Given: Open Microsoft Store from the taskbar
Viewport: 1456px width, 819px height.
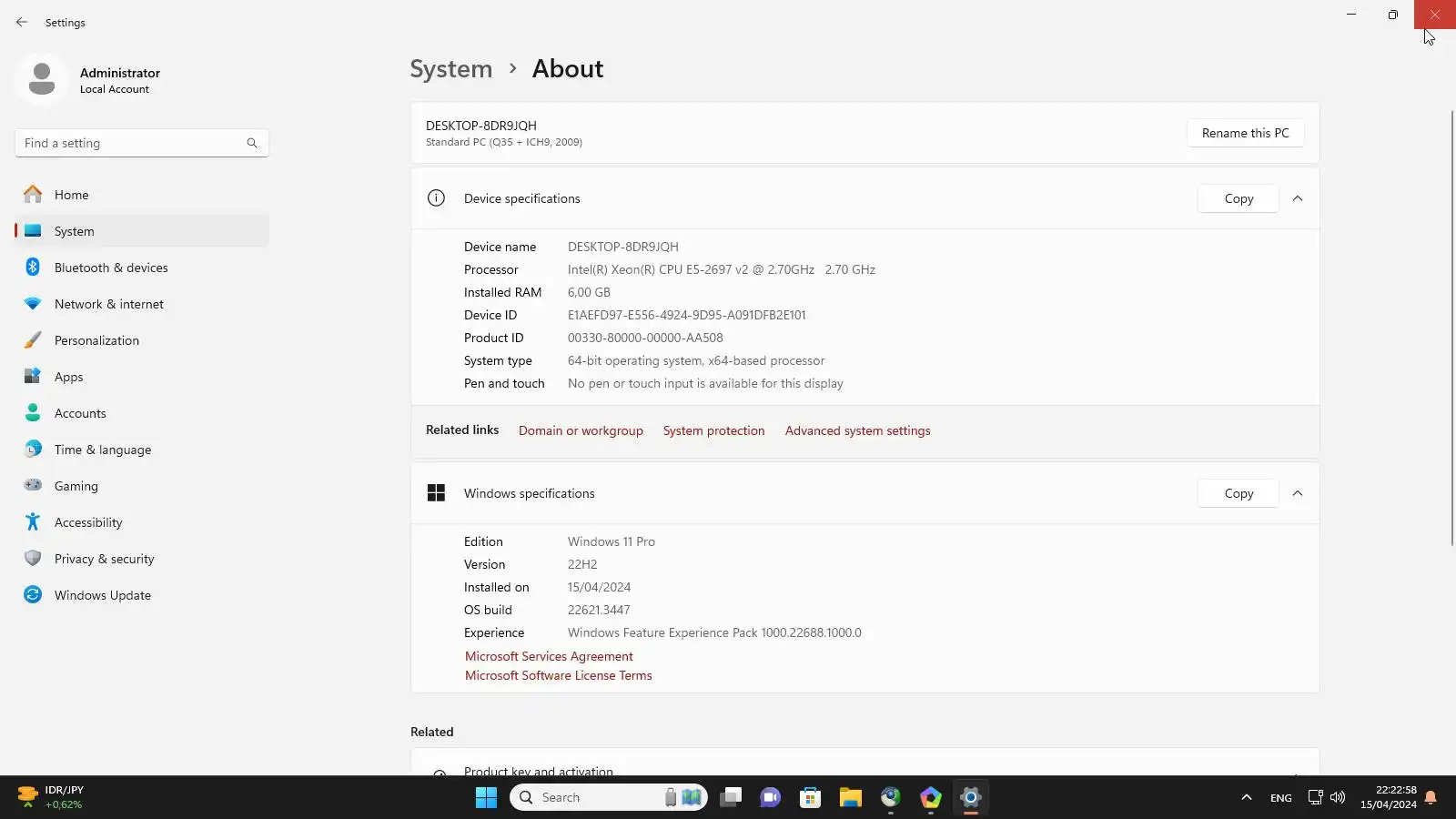Looking at the screenshot, I should point(810,797).
